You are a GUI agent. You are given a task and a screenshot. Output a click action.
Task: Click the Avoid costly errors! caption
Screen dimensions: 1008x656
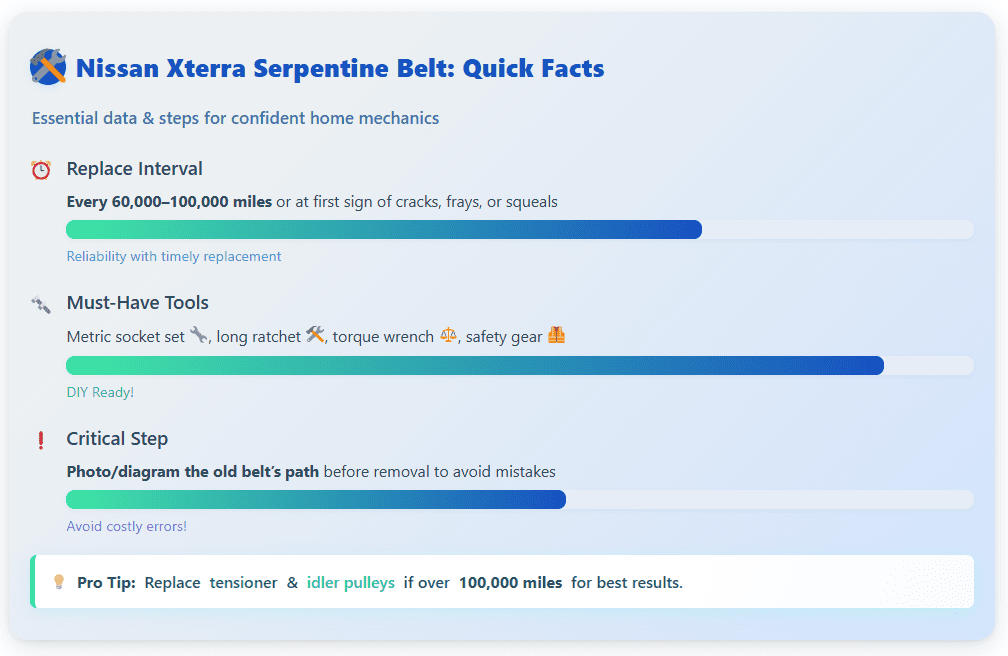pyautogui.click(x=127, y=526)
